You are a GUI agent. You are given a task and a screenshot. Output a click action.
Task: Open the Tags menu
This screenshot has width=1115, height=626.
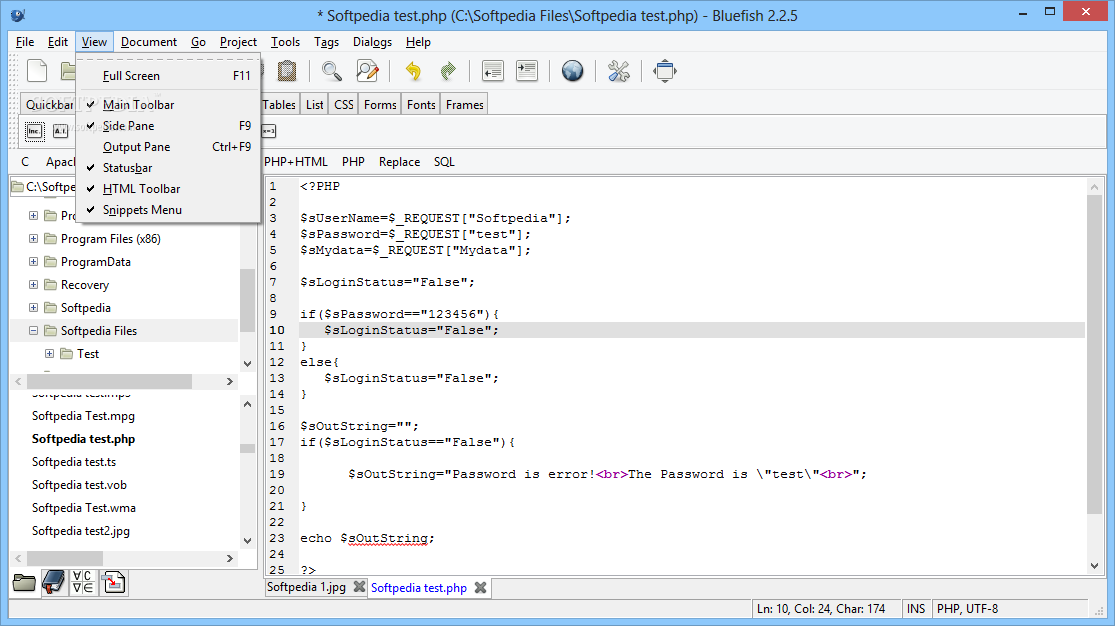[326, 42]
